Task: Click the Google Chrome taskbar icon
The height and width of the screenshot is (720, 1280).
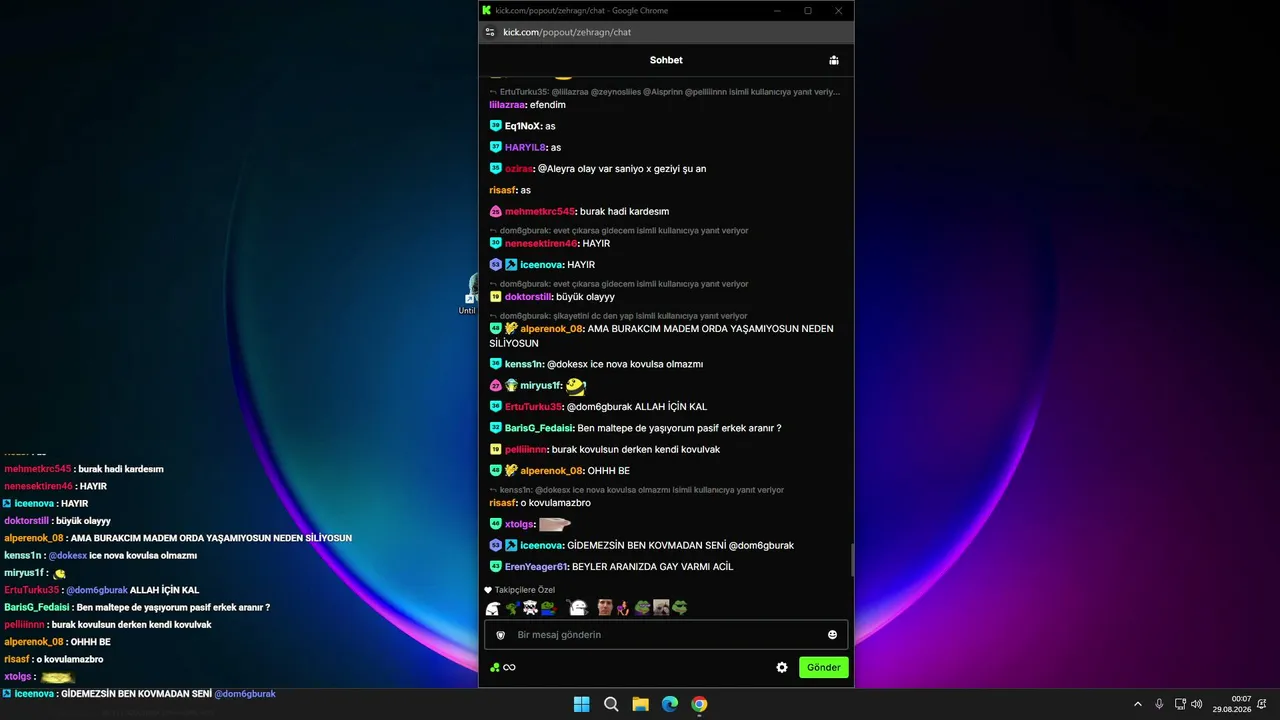Action: (699, 704)
